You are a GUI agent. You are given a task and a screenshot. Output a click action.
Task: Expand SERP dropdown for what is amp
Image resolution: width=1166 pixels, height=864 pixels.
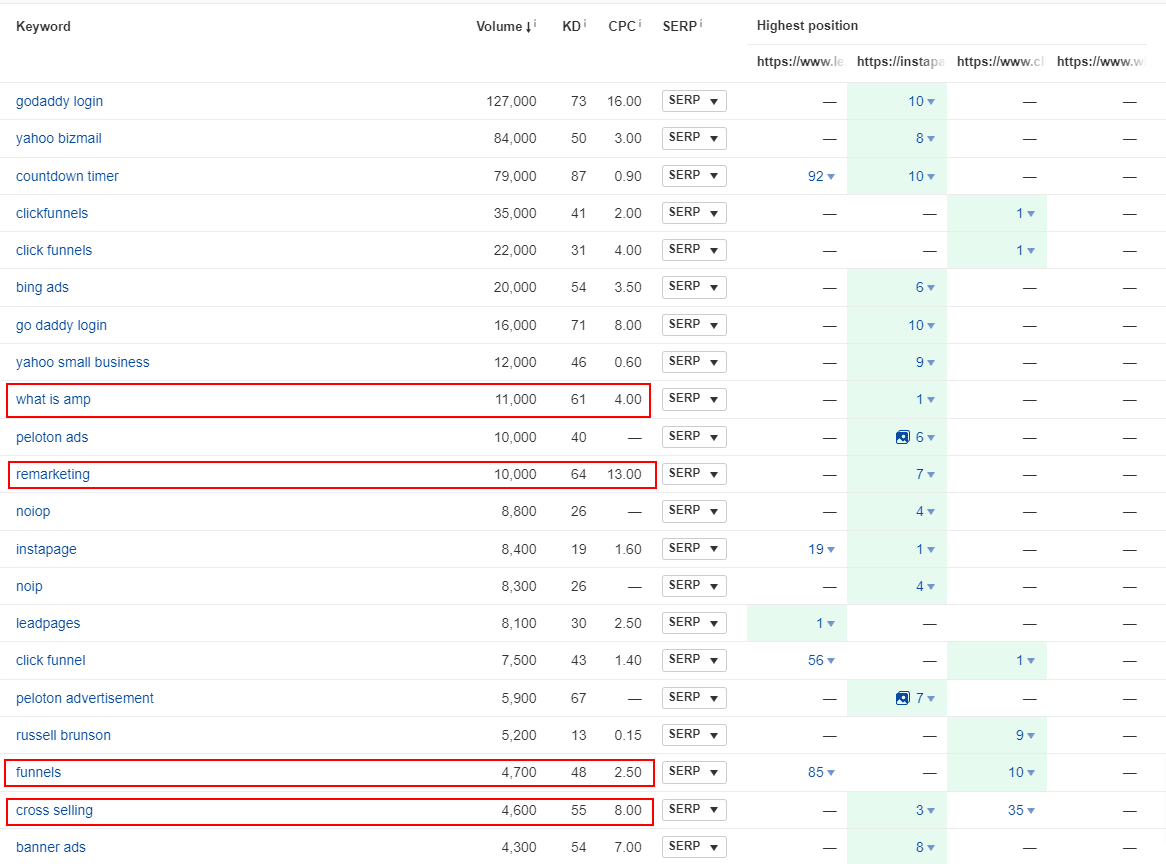pyautogui.click(x=694, y=399)
